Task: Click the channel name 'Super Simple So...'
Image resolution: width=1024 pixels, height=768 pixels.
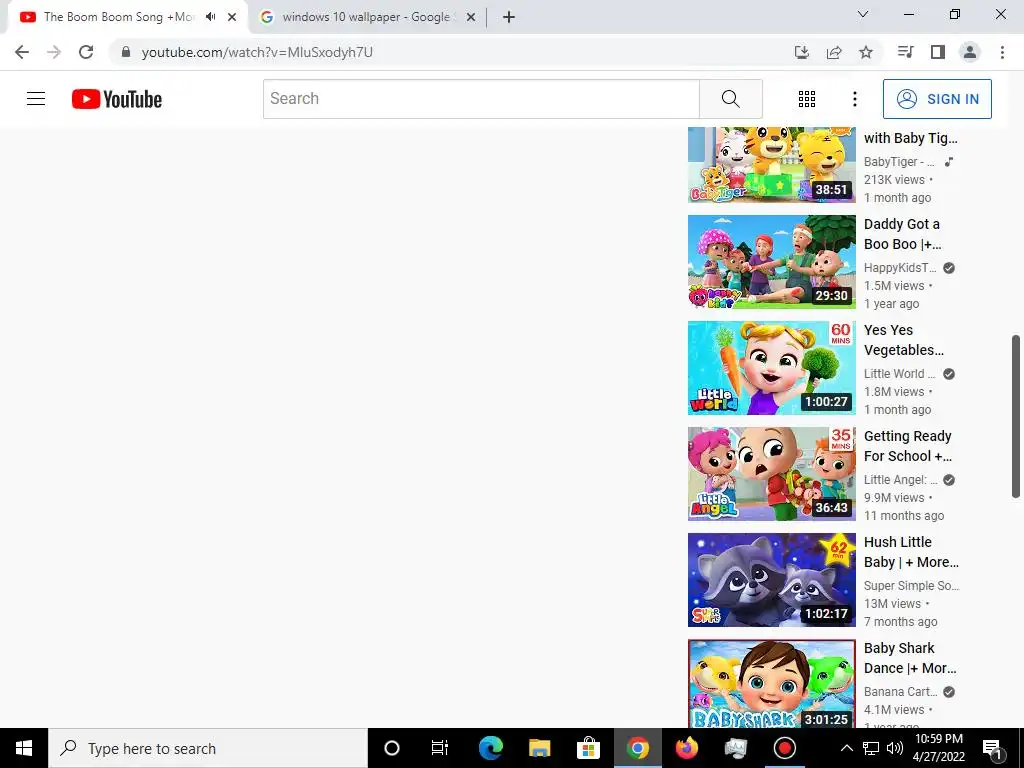Action: click(911, 585)
